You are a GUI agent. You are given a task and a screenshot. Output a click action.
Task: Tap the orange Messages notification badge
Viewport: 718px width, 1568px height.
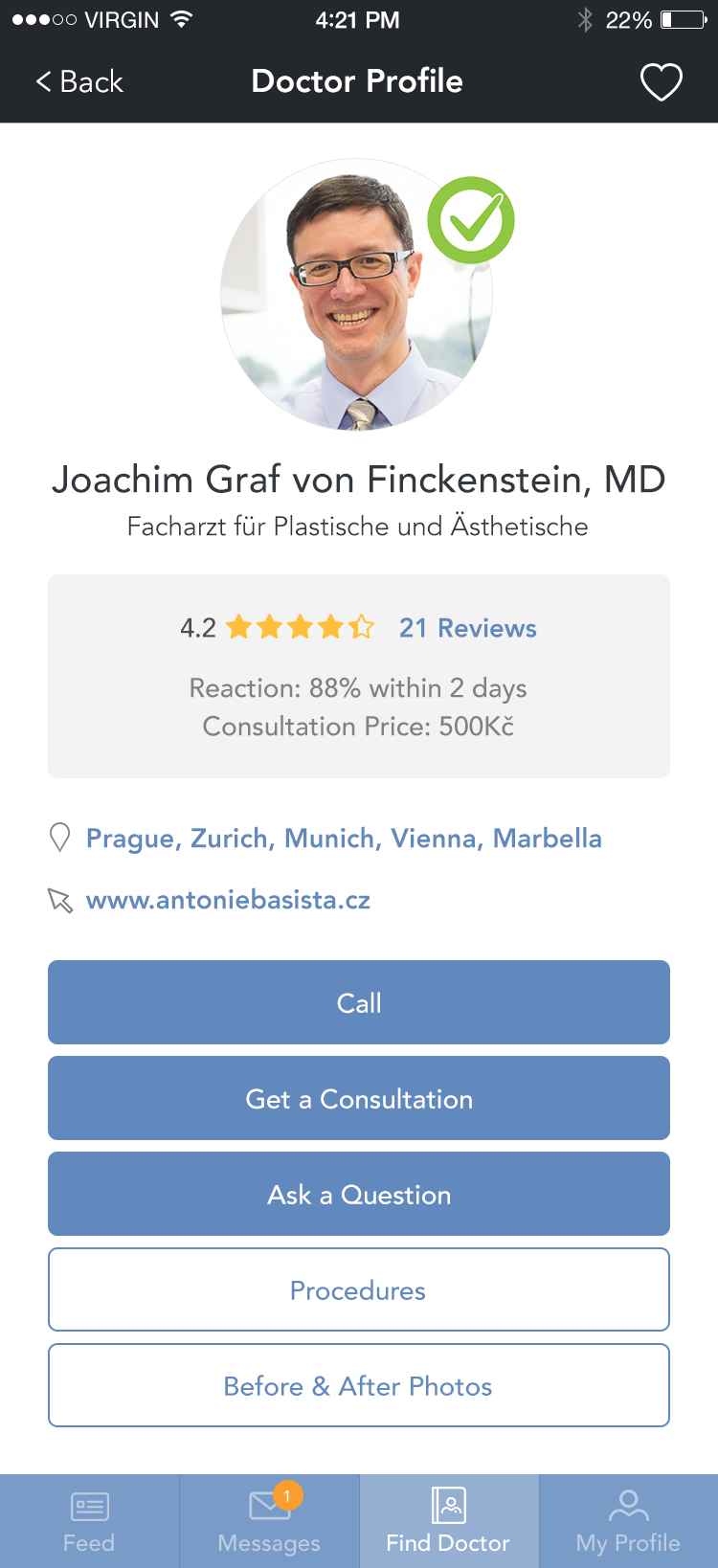pyautogui.click(x=287, y=1495)
